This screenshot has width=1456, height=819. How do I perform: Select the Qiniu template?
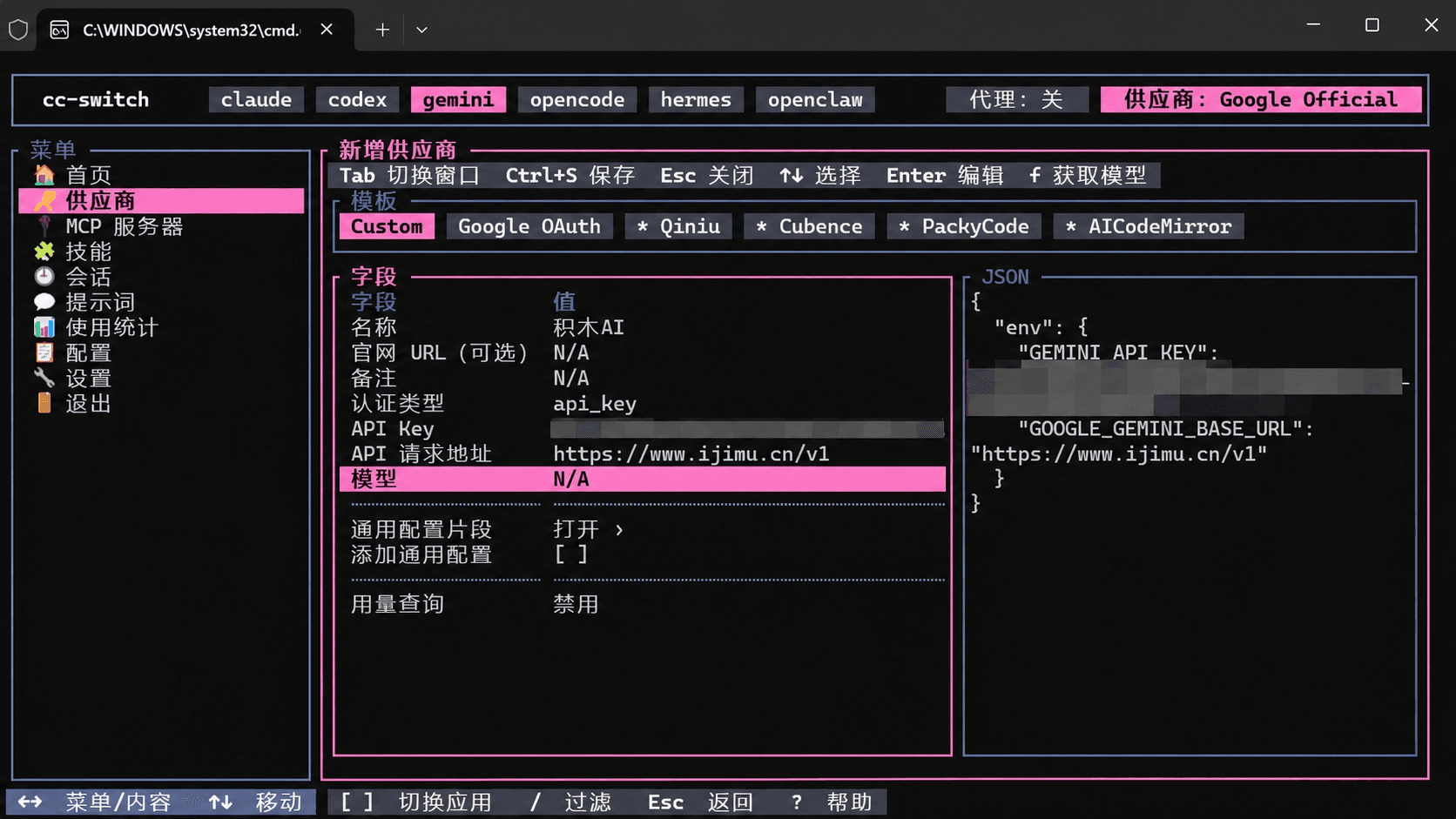click(678, 226)
